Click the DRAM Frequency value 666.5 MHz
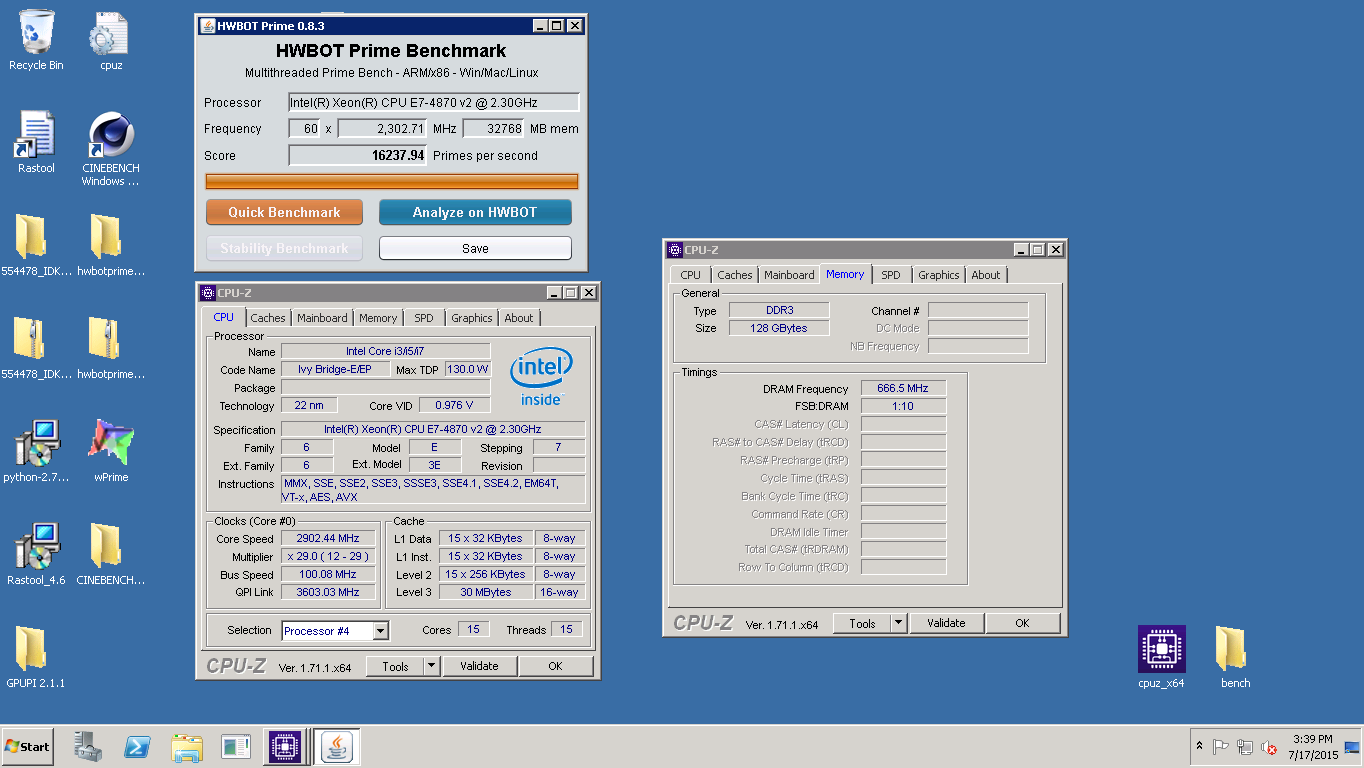Image resolution: width=1364 pixels, height=768 pixels. click(x=903, y=388)
